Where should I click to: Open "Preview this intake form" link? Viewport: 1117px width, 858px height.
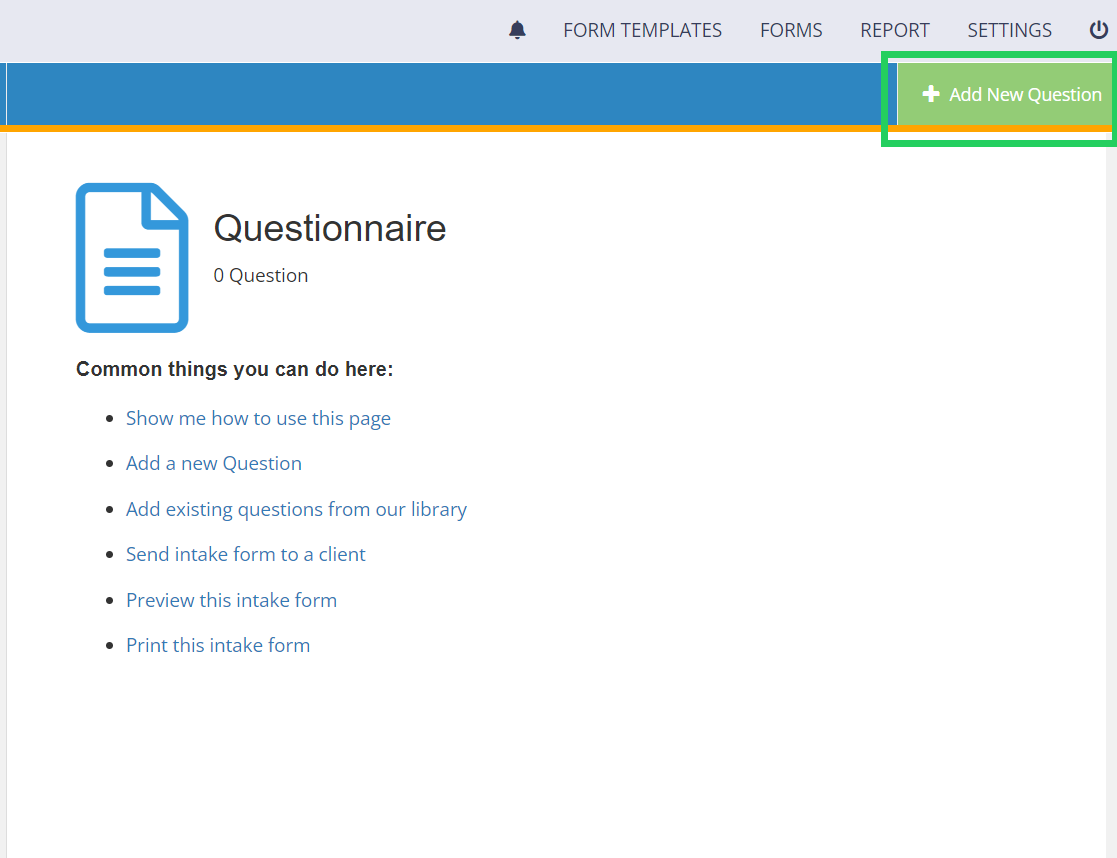click(231, 600)
